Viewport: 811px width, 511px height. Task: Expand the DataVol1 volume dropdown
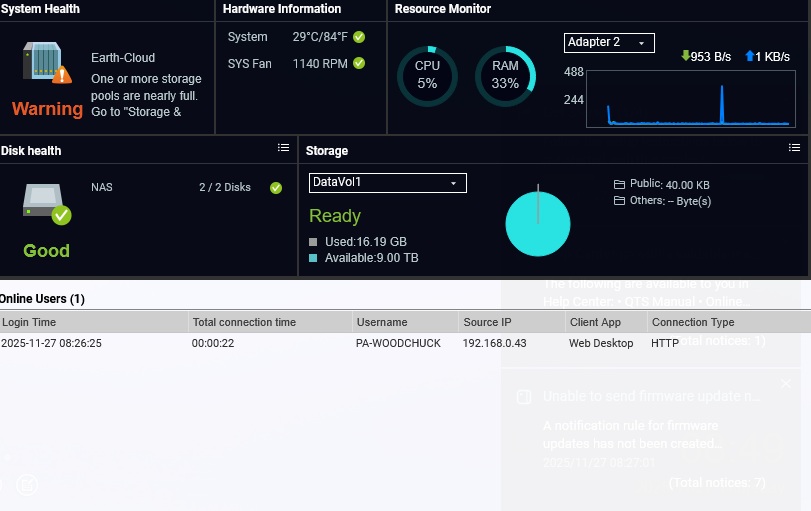click(387, 183)
